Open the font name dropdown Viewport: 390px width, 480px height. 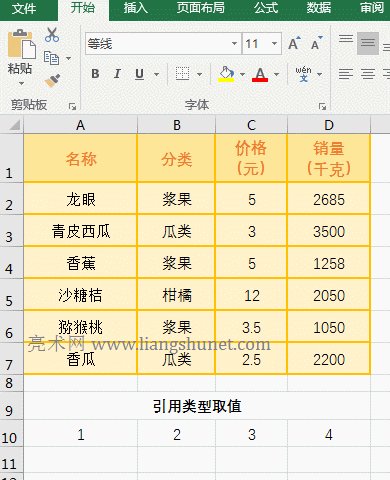click(x=234, y=43)
